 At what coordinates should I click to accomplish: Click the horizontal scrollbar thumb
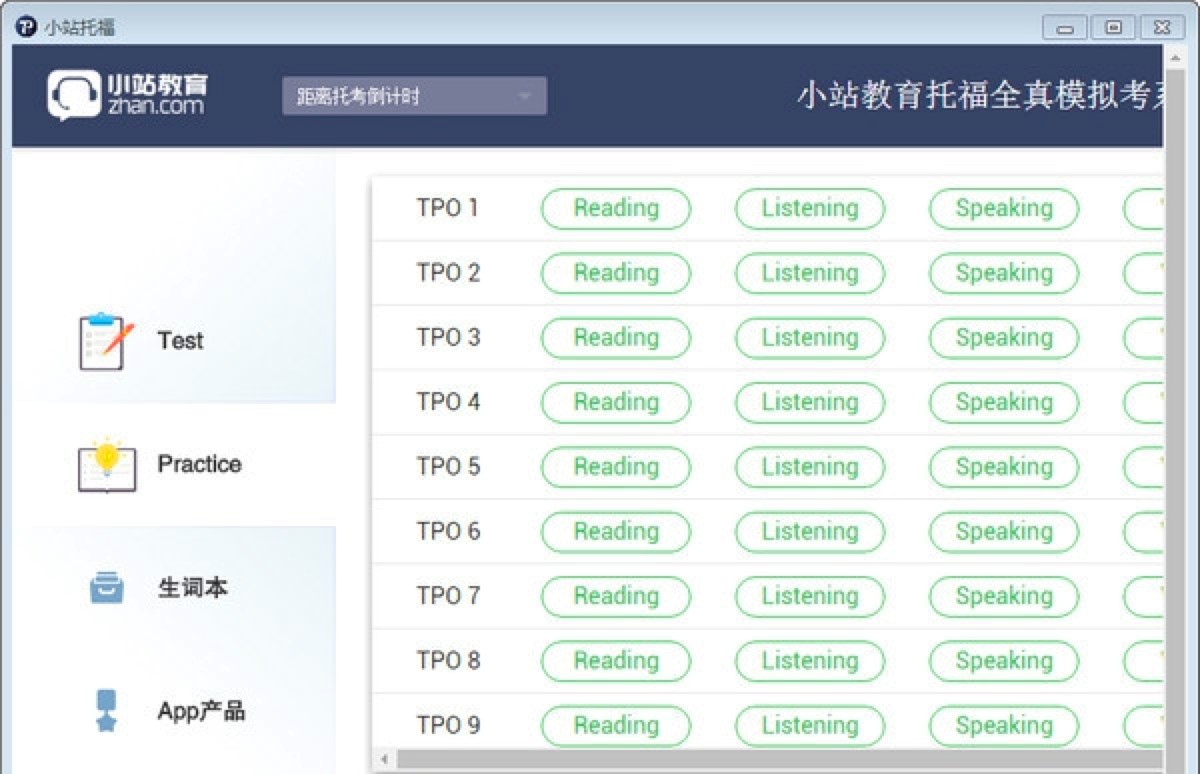point(780,760)
